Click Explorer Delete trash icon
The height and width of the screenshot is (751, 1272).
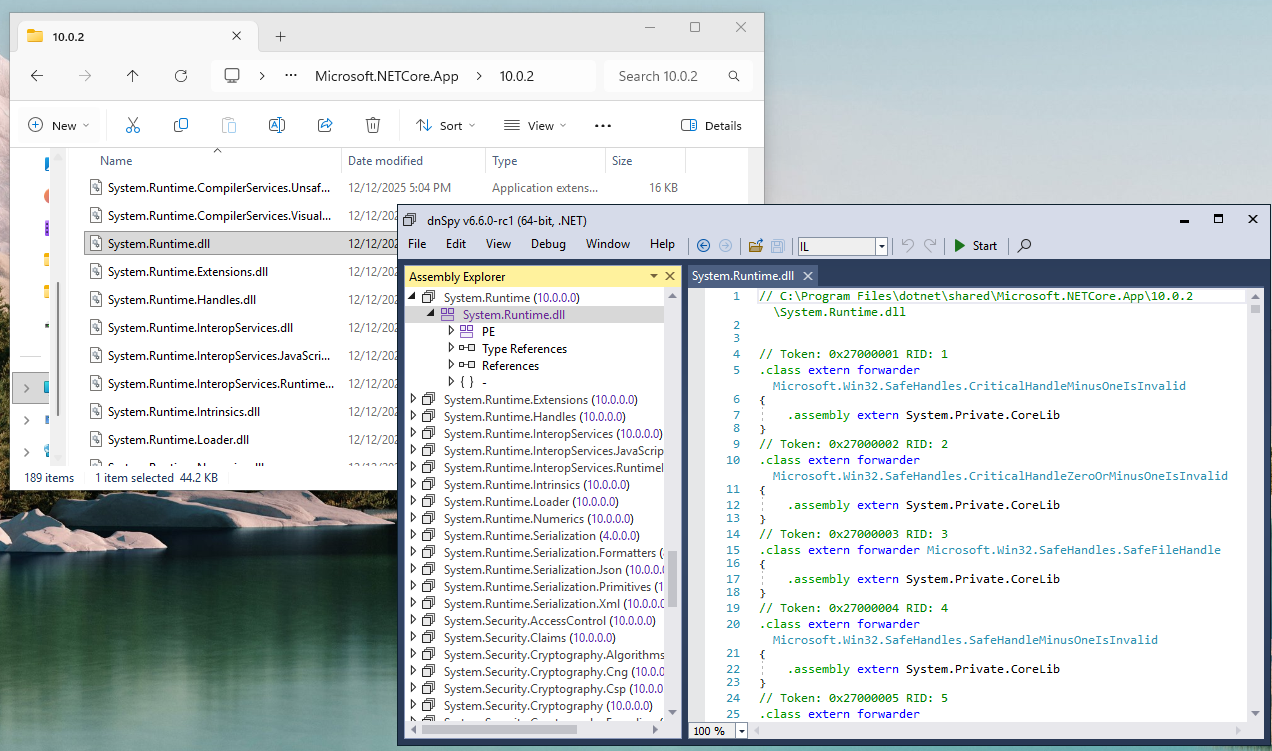point(373,125)
